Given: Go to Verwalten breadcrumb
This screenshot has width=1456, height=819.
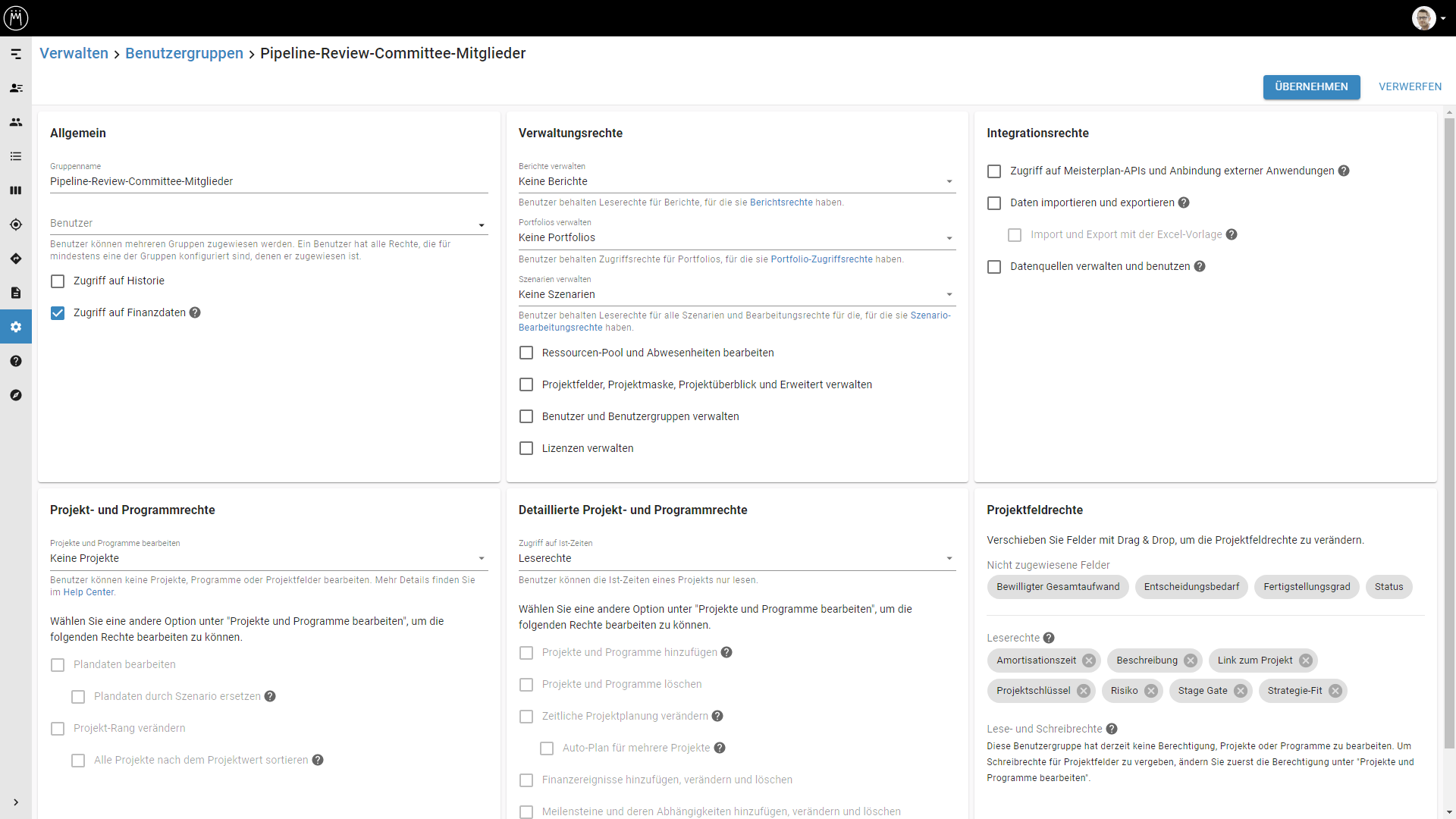Looking at the screenshot, I should pos(74,53).
